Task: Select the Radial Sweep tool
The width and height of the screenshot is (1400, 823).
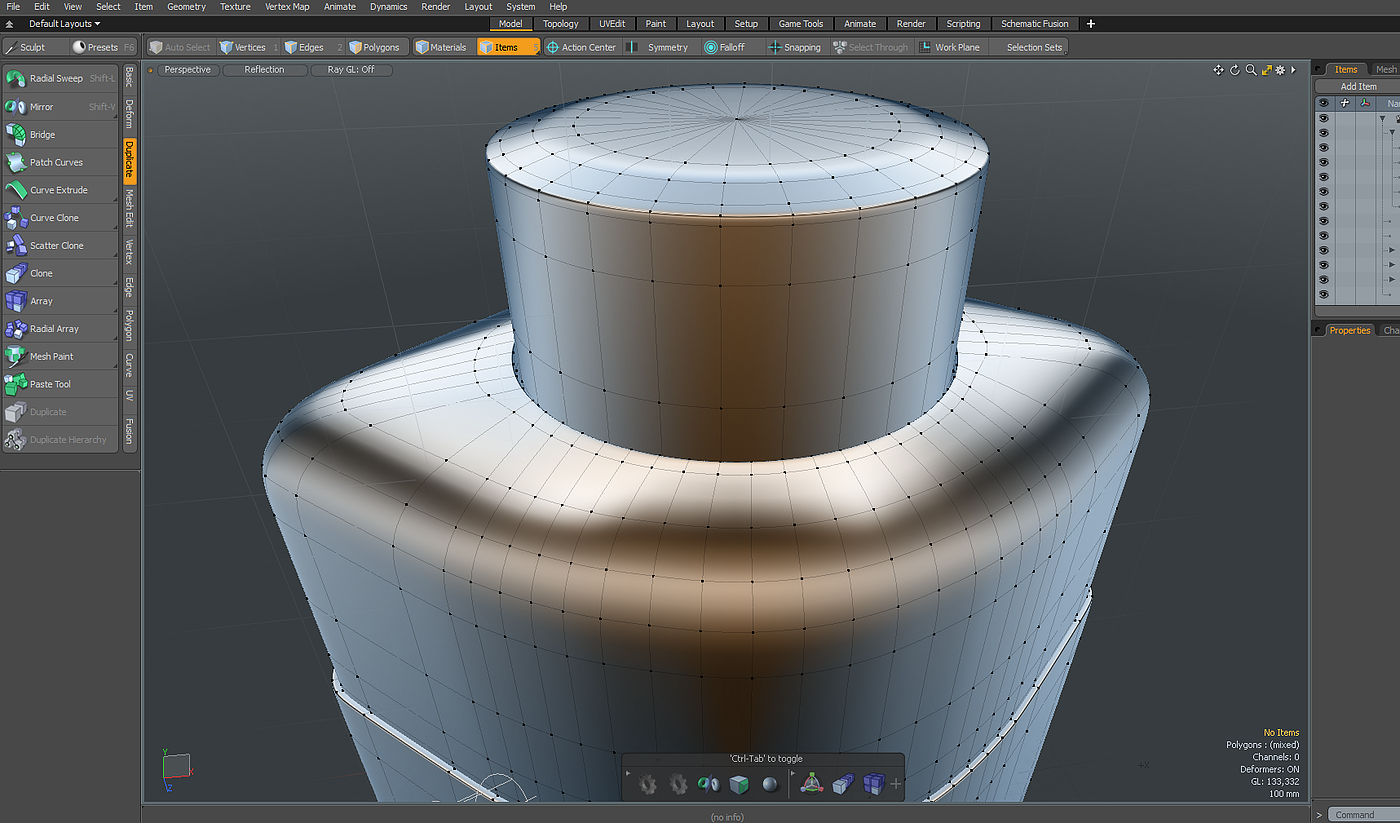Action: click(x=57, y=79)
